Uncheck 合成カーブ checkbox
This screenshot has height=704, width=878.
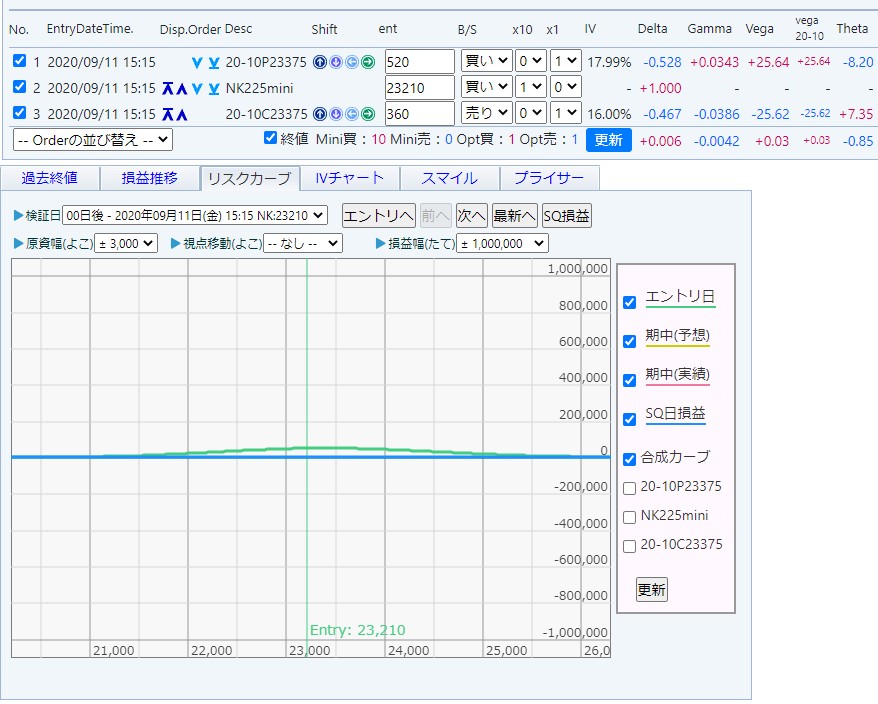click(629, 460)
